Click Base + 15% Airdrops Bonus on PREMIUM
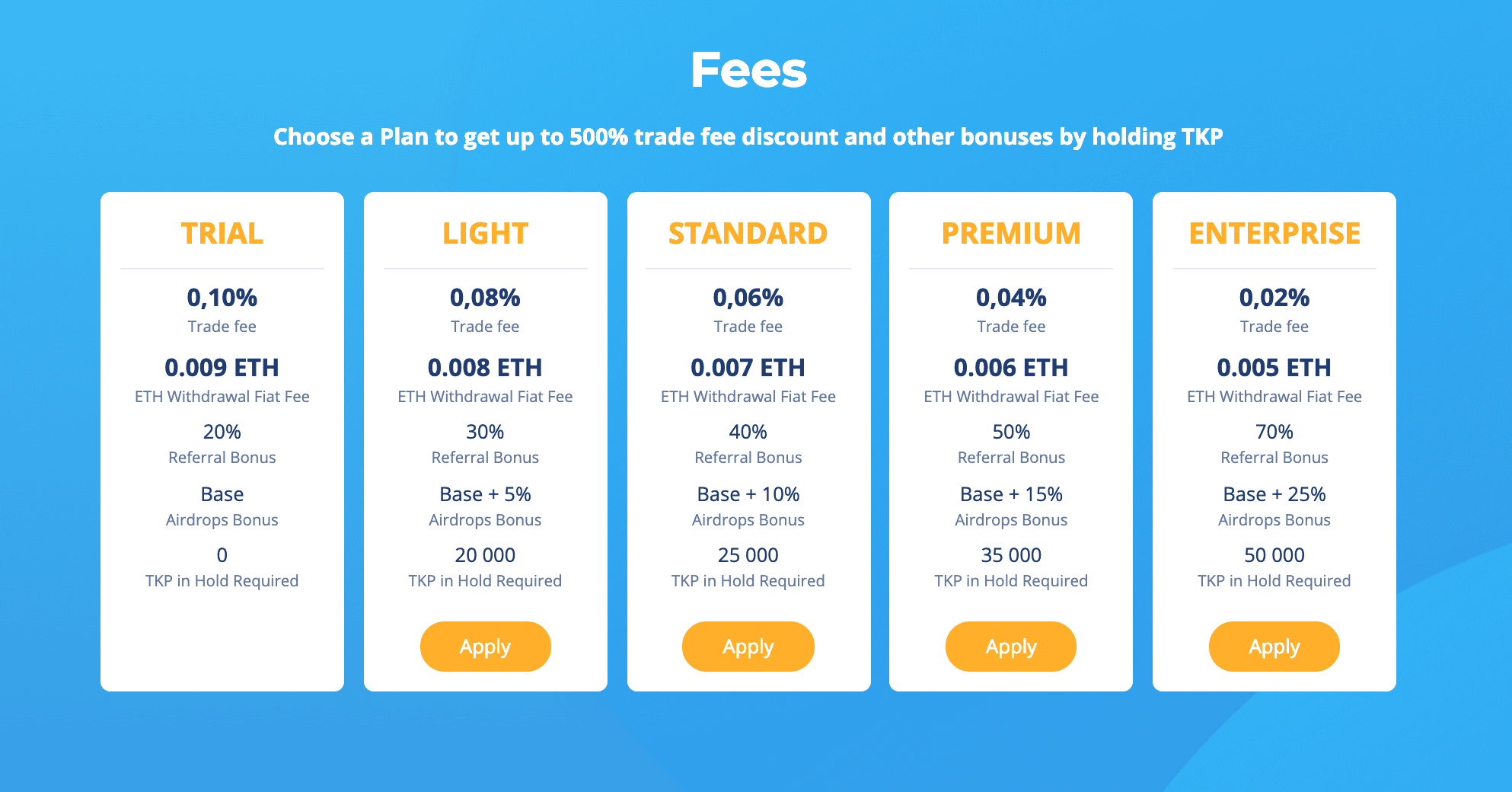Image resolution: width=1512 pixels, height=792 pixels. [1010, 493]
